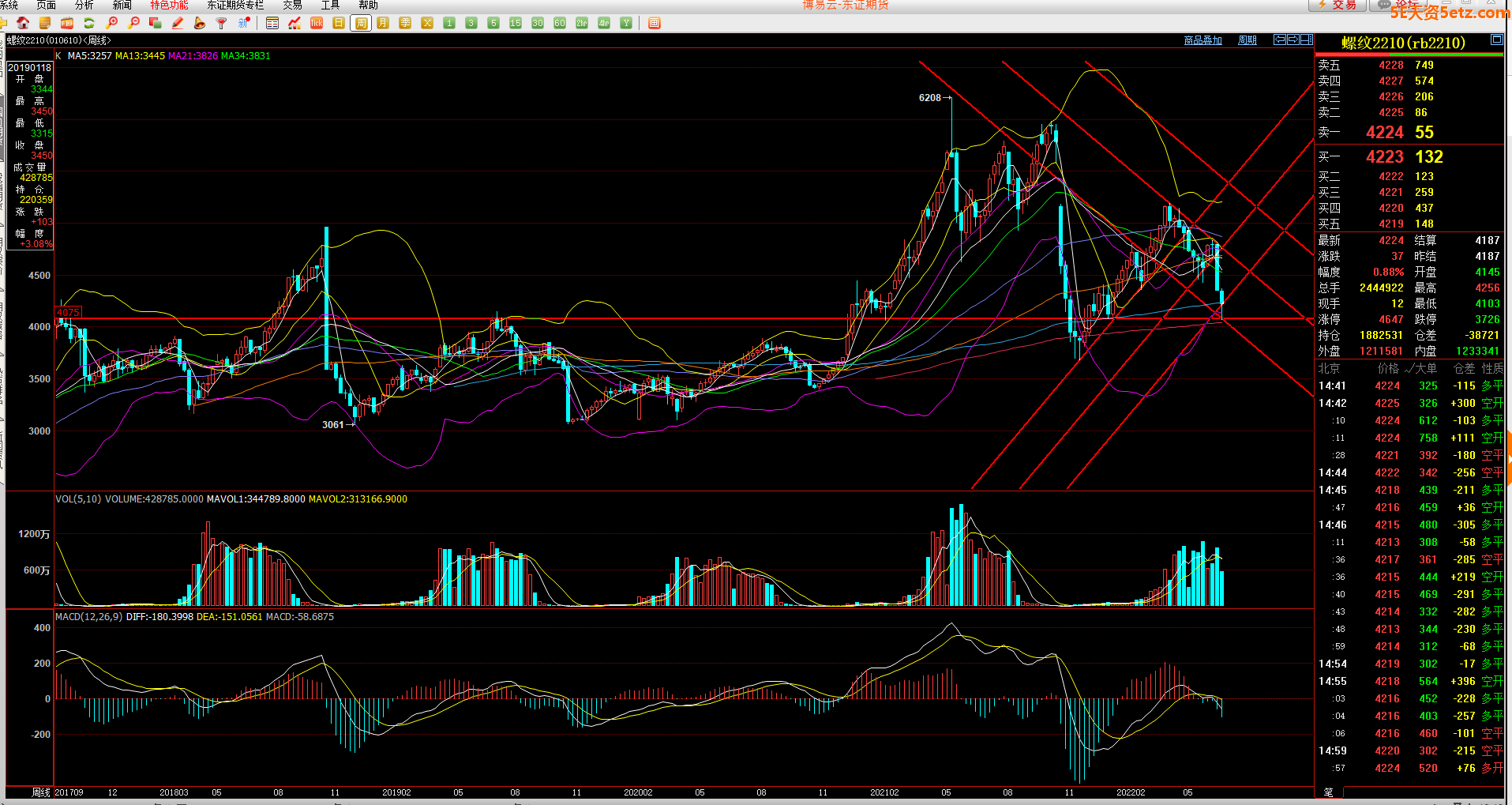Click the MACD(12,26,9) indicator label

pos(88,616)
